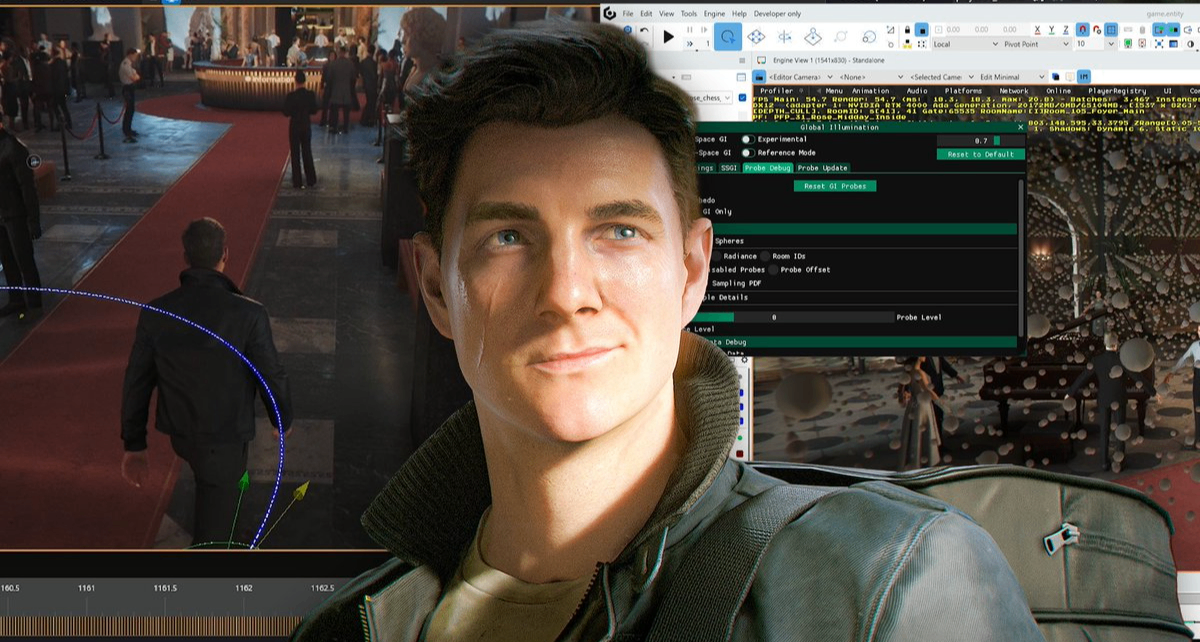This screenshot has height=642, width=1200.
Task: Click the dark cube icon after Edit Minimal
Action: (1055, 76)
